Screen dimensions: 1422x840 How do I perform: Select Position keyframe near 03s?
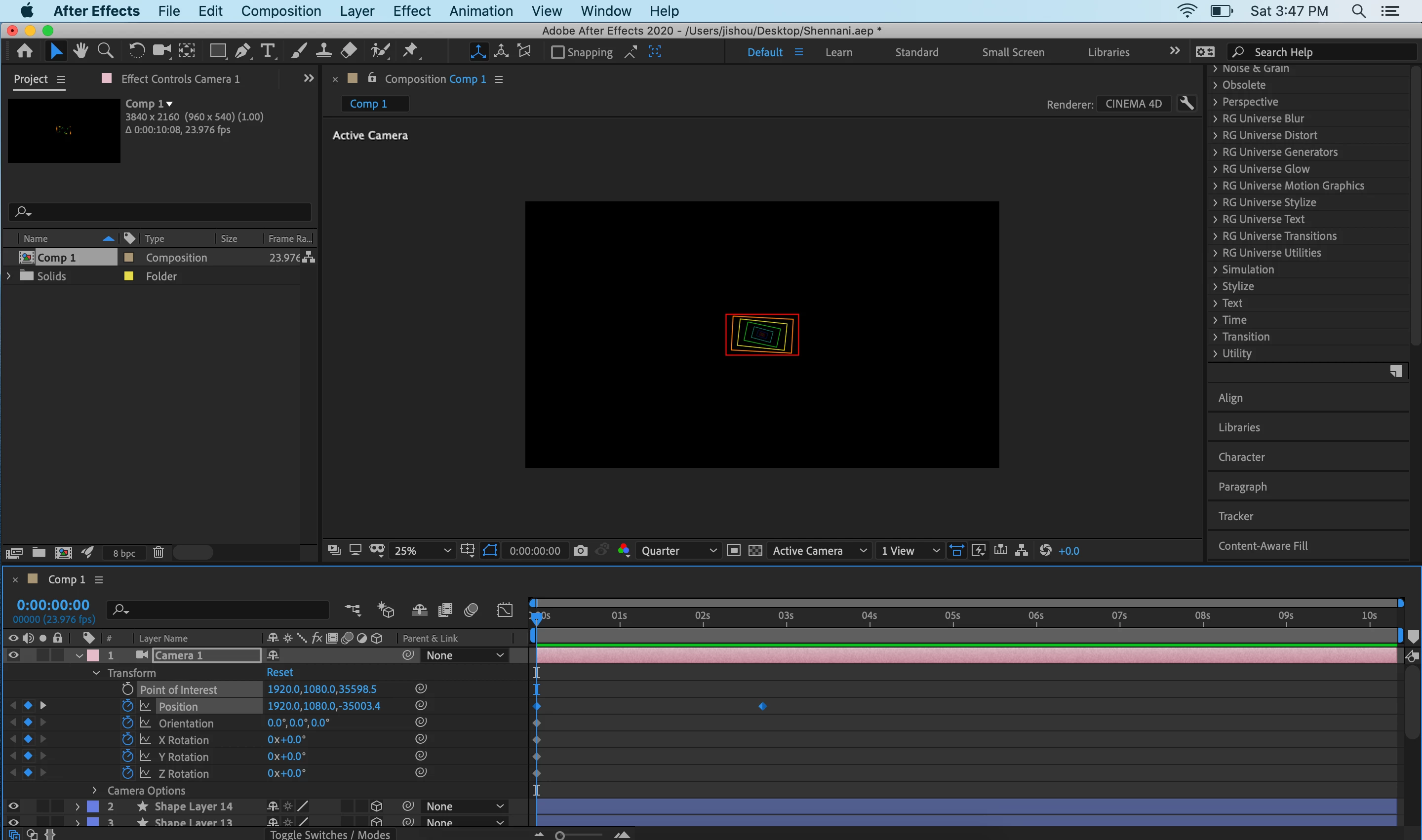point(762,706)
